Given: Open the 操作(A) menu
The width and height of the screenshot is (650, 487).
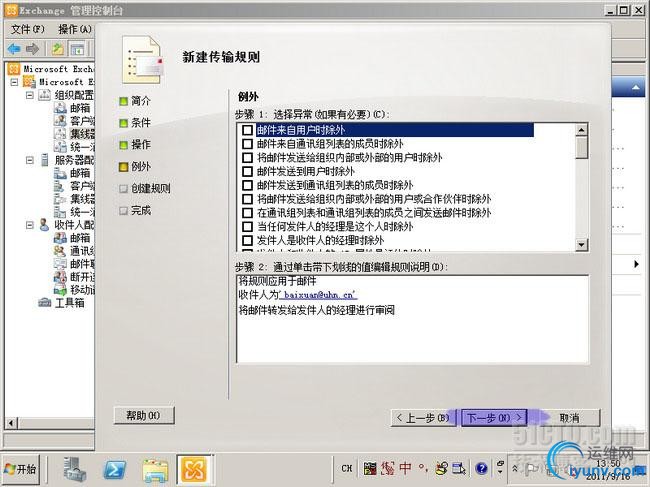Looking at the screenshot, I should pos(75,29).
